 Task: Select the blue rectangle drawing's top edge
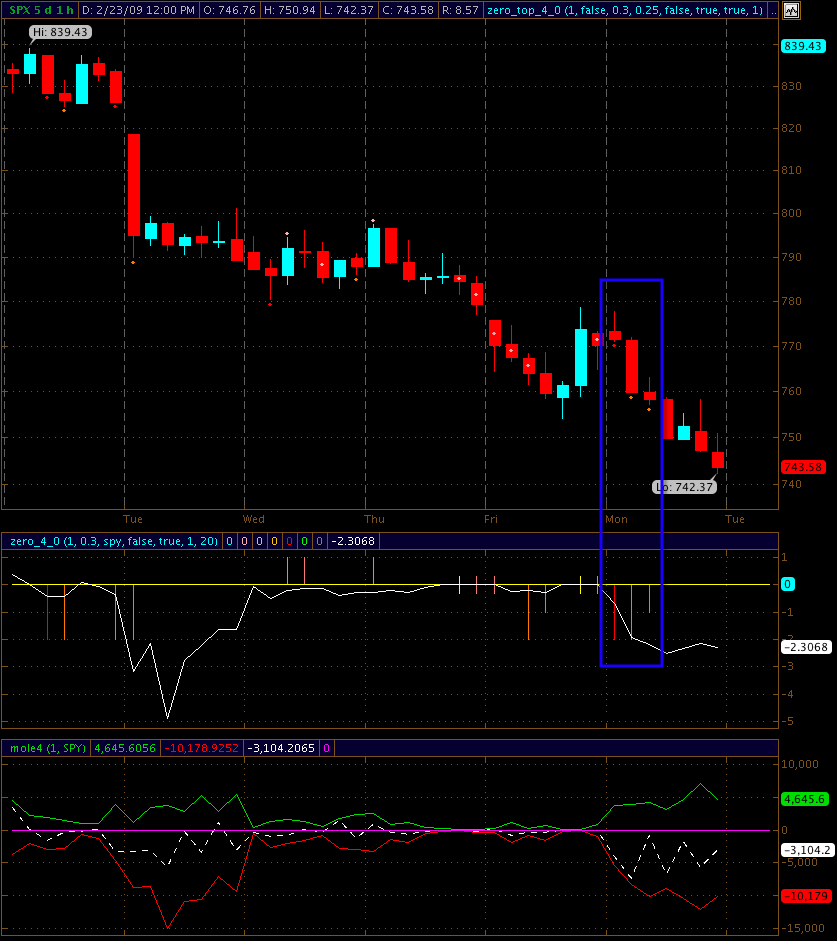631,280
